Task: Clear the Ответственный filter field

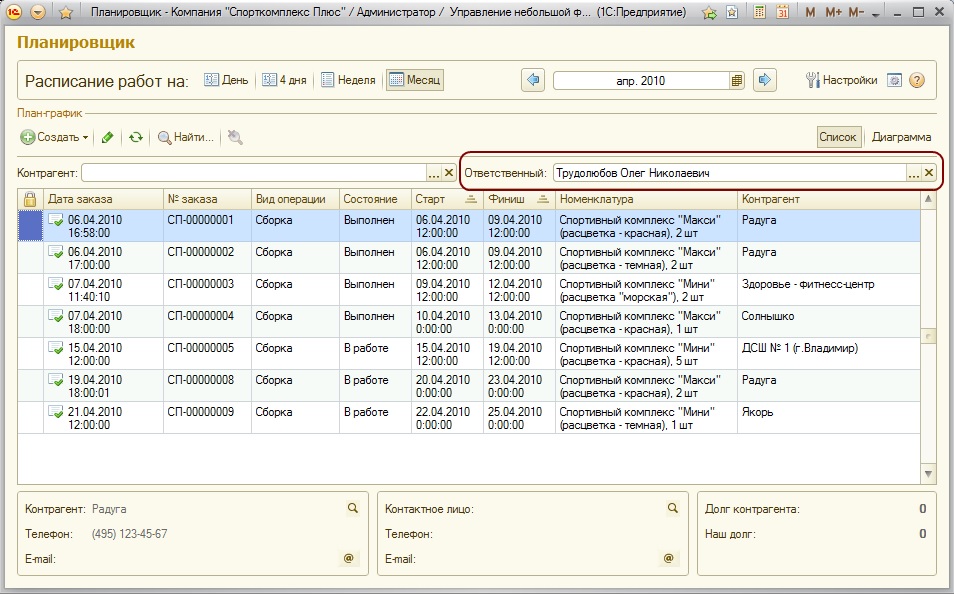Action: click(x=929, y=173)
